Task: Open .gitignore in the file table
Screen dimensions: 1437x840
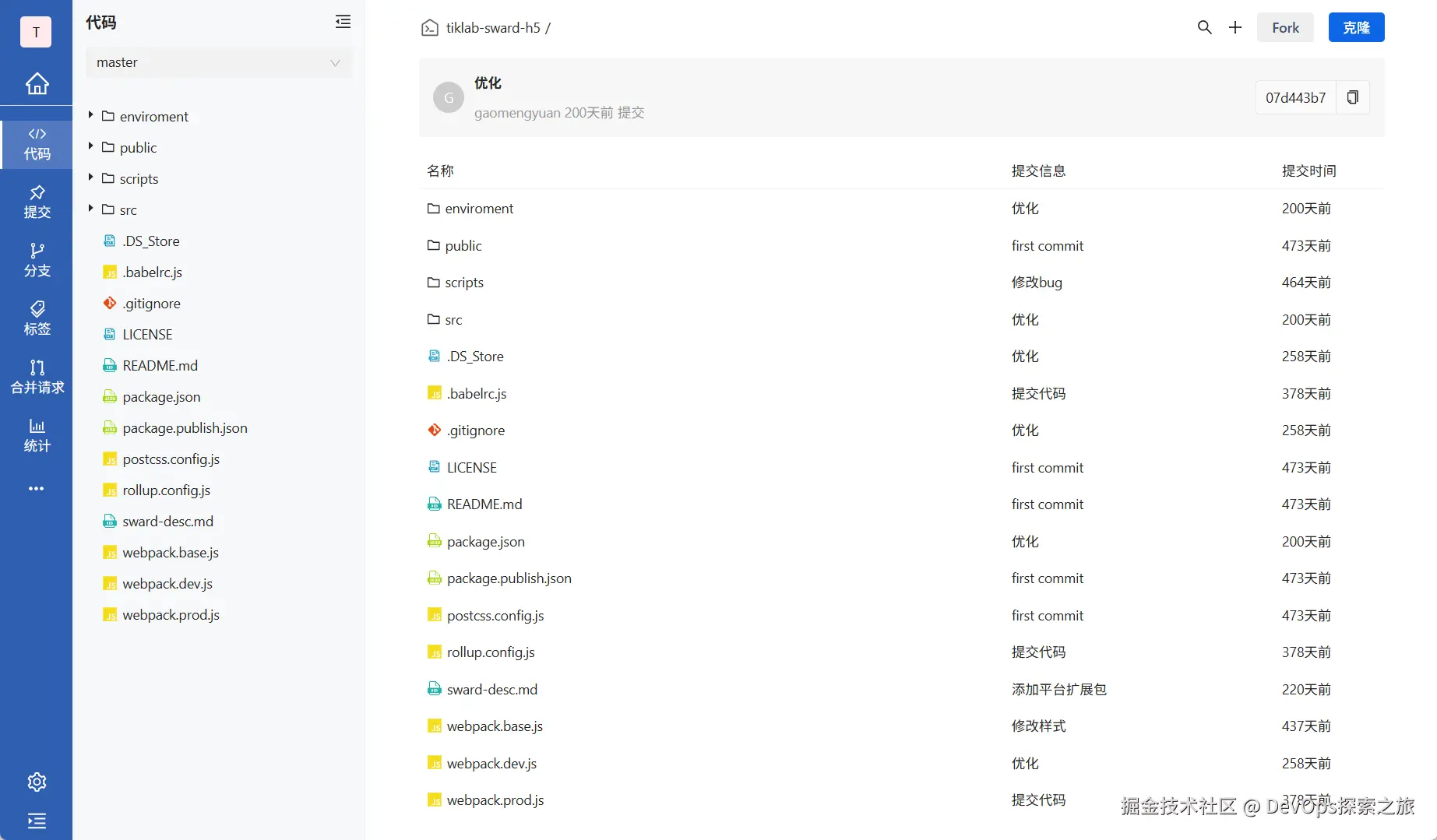Action: tap(476, 431)
